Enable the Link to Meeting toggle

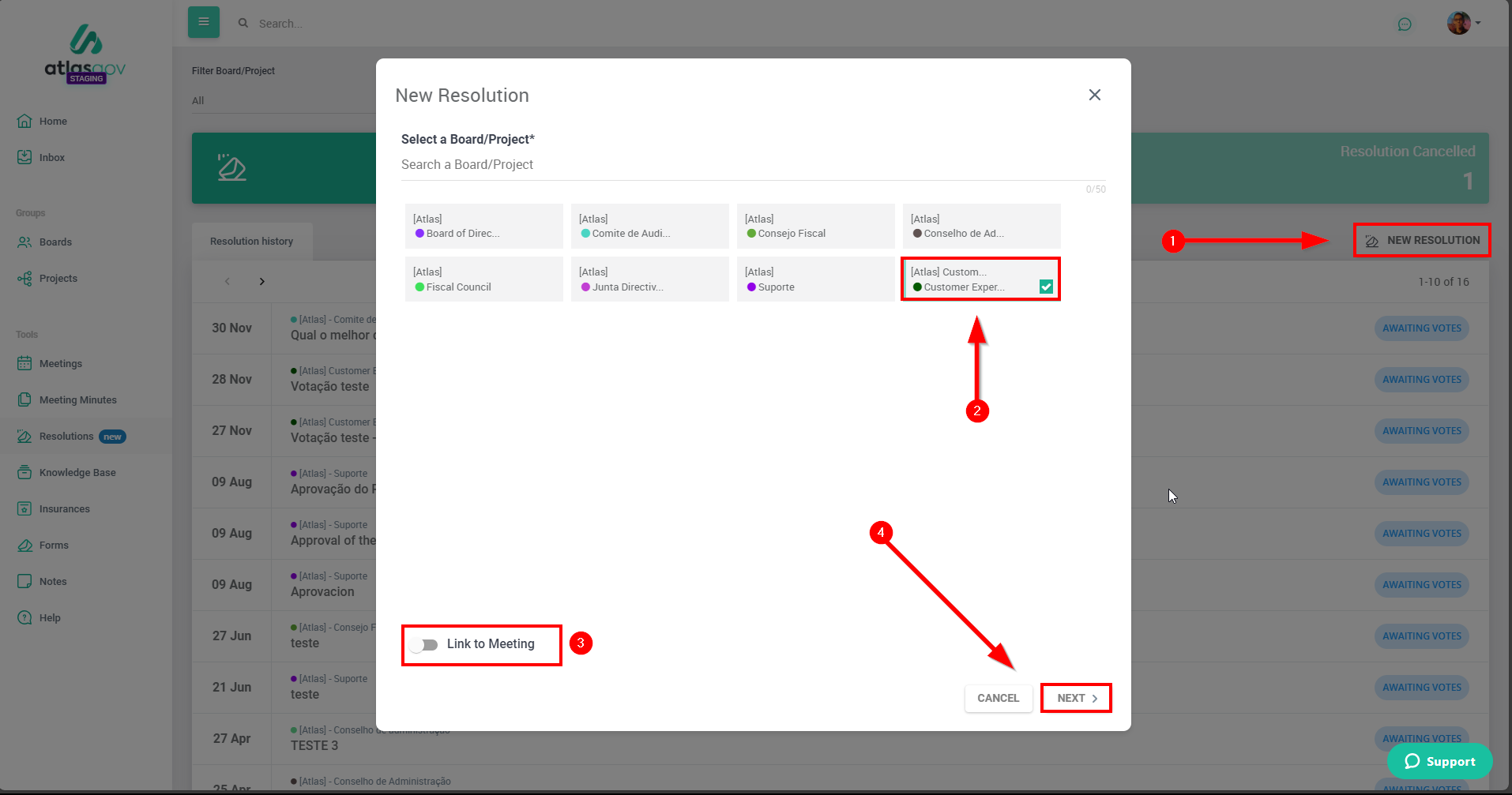[424, 645]
